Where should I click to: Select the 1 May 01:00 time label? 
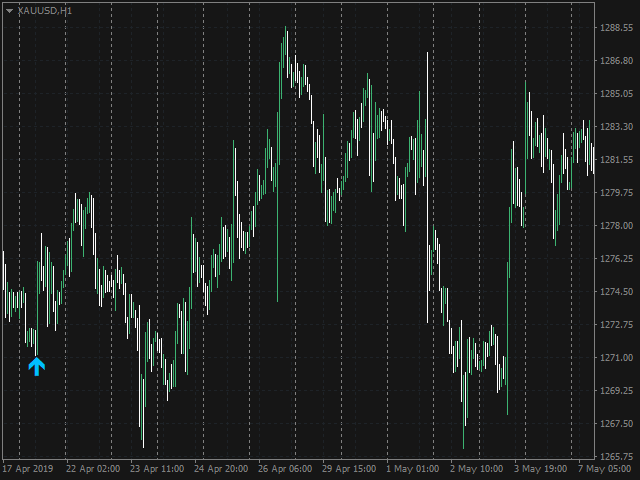(x=413, y=469)
